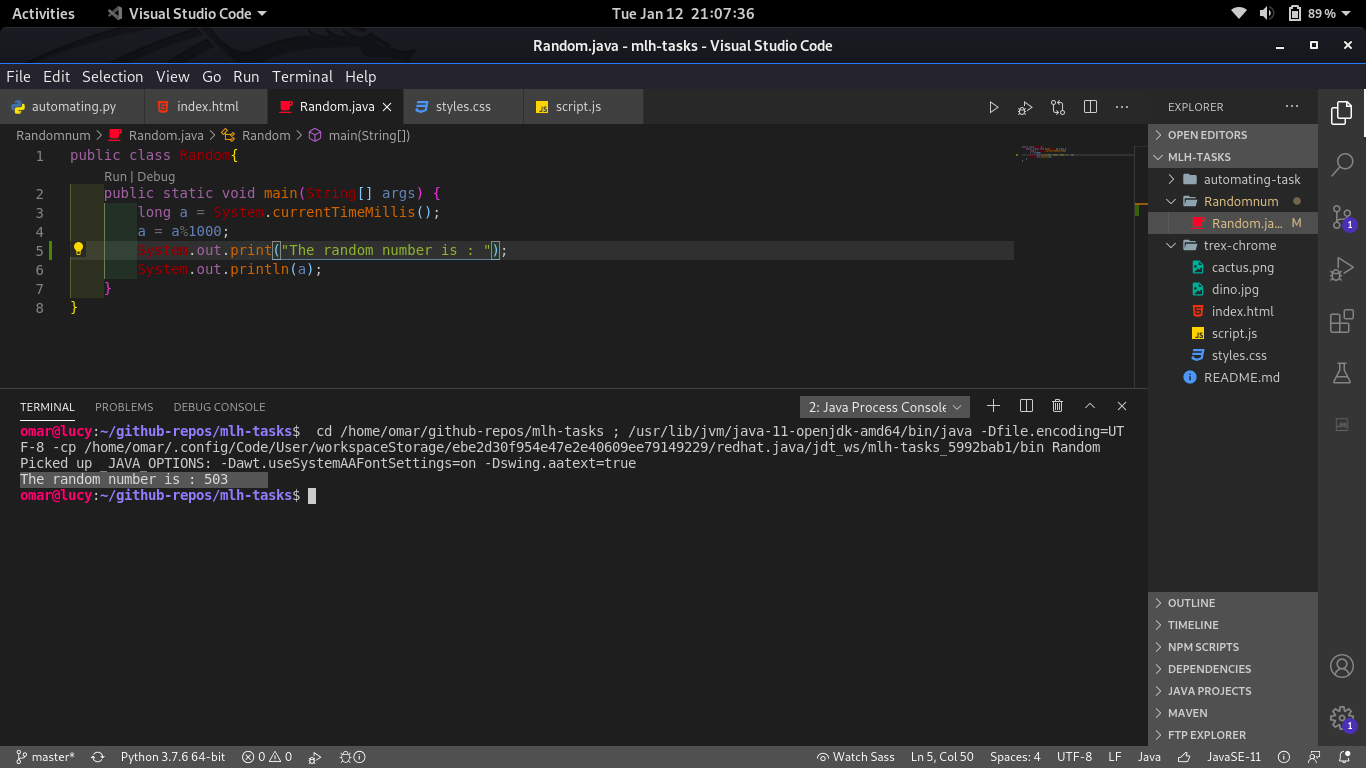Toggle the Explorer view icon
This screenshot has height=768, width=1366.
tap(1341, 113)
